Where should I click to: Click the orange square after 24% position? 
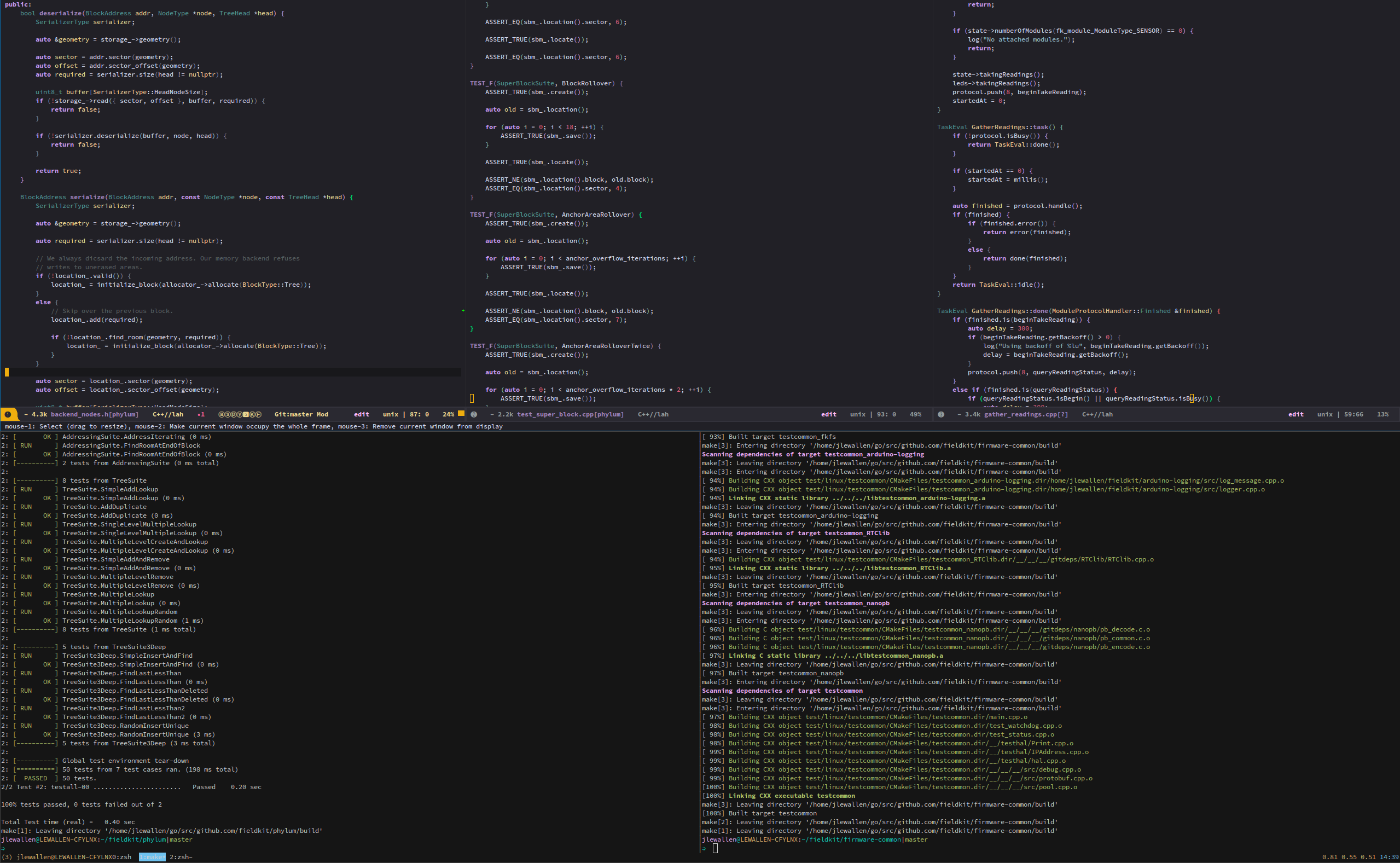click(461, 414)
